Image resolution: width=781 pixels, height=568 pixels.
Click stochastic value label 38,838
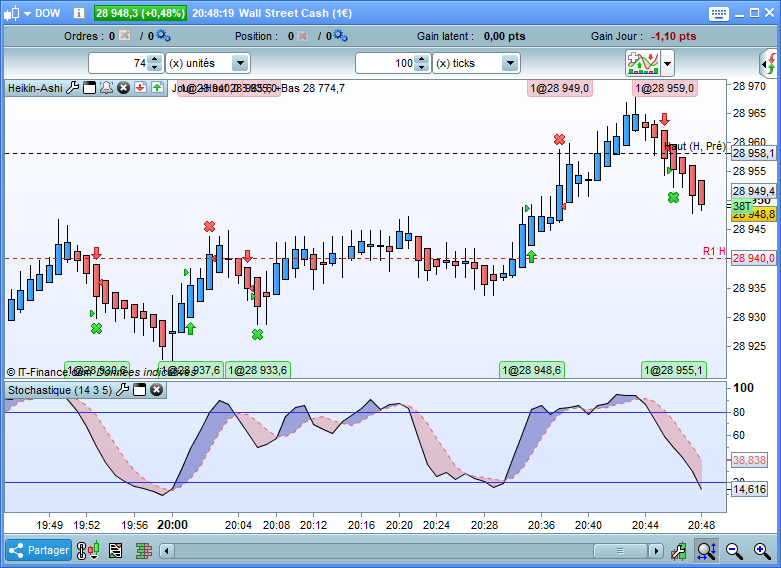click(749, 460)
